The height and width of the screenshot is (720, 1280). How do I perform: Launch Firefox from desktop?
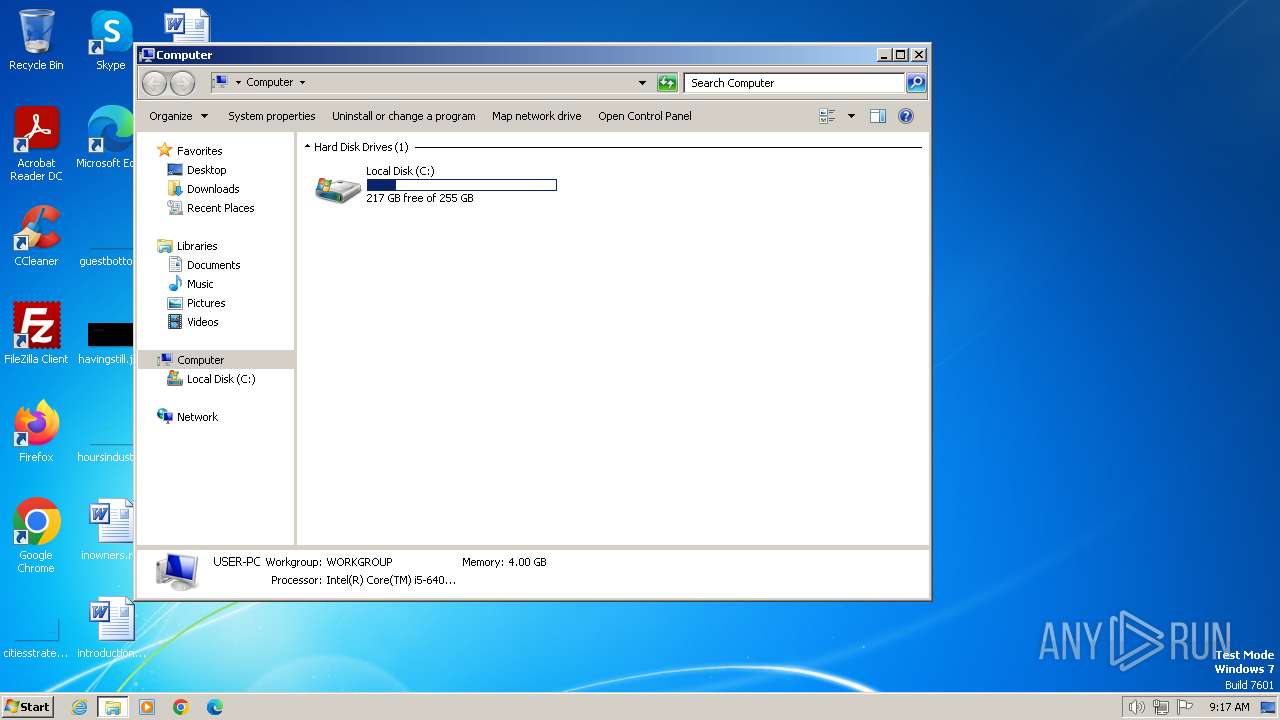36,431
